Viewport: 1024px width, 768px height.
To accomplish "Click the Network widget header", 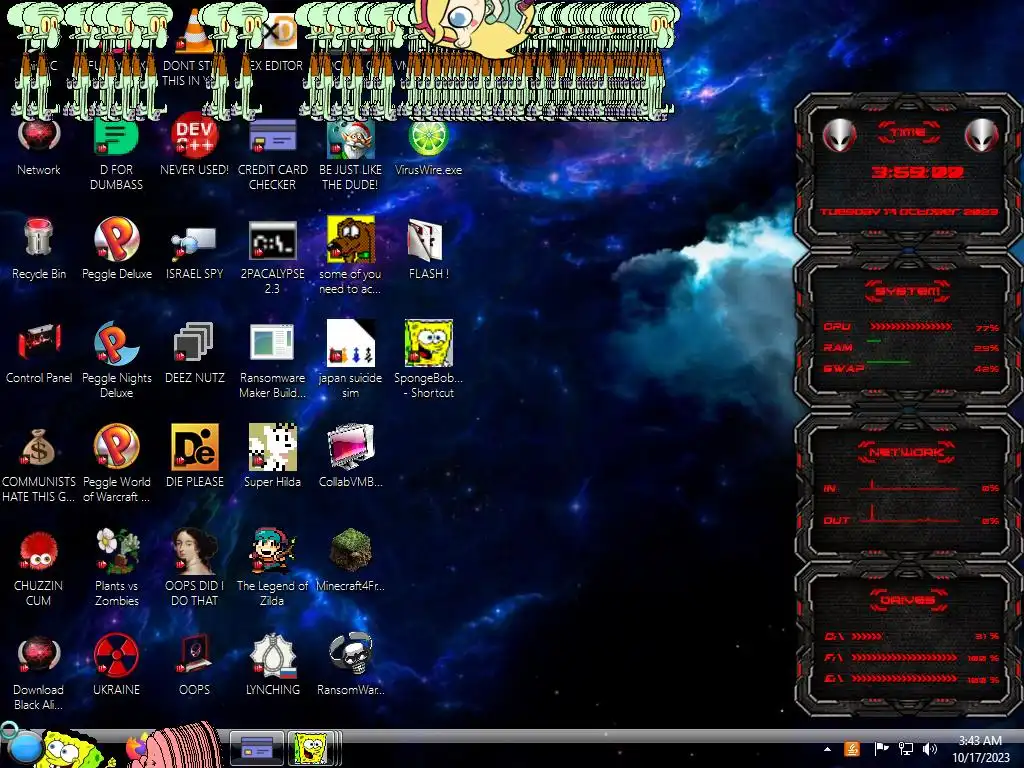I will coord(906,452).
